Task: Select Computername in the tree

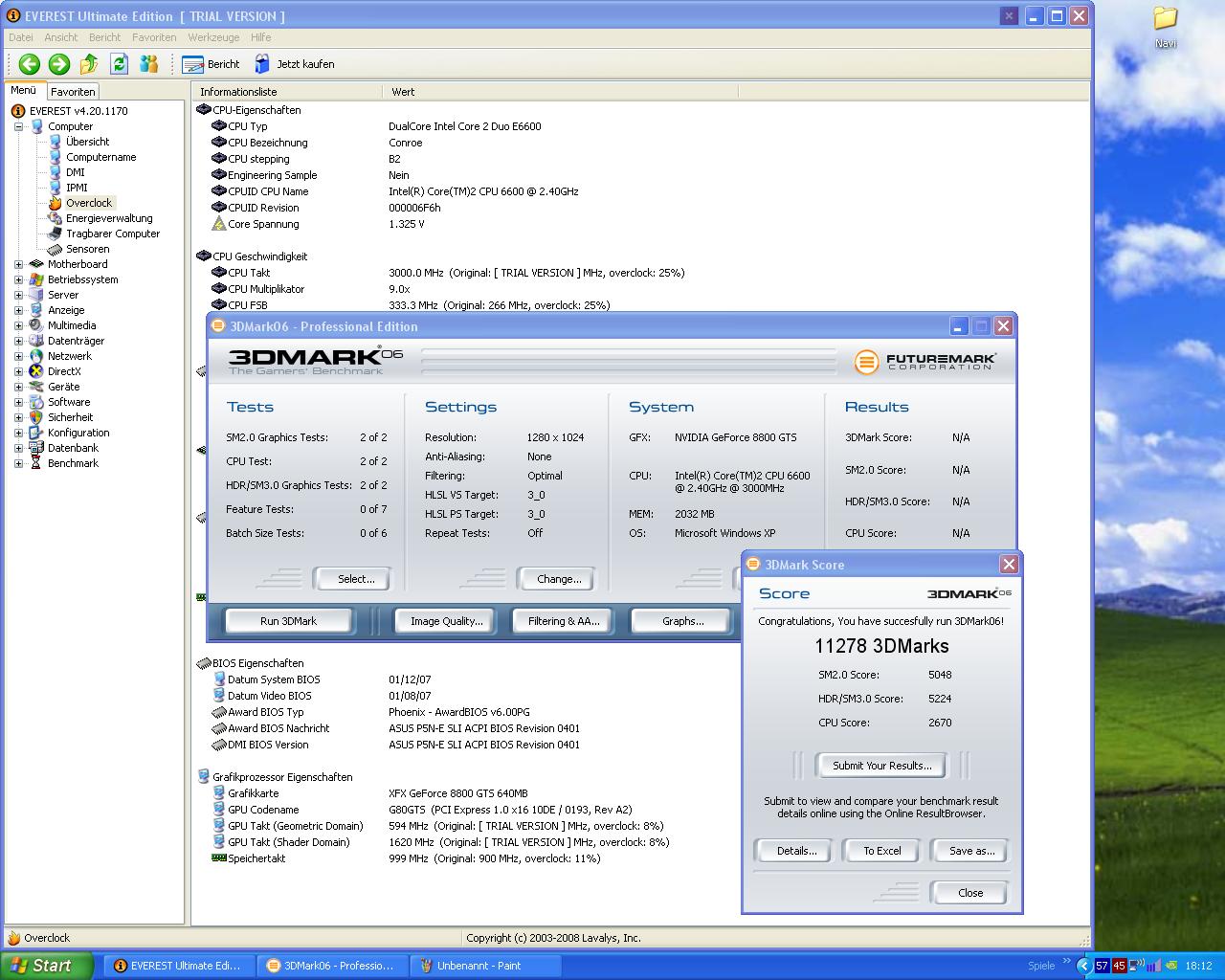Action: click(x=100, y=157)
